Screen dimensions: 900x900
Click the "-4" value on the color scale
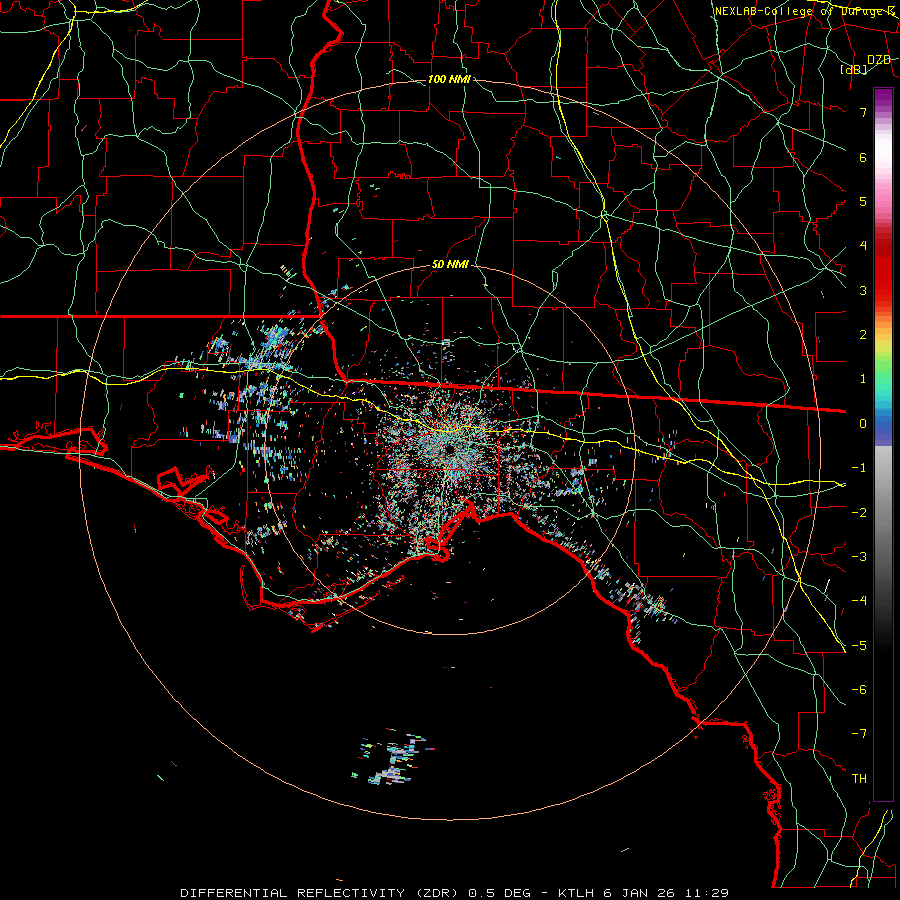[x=859, y=601]
